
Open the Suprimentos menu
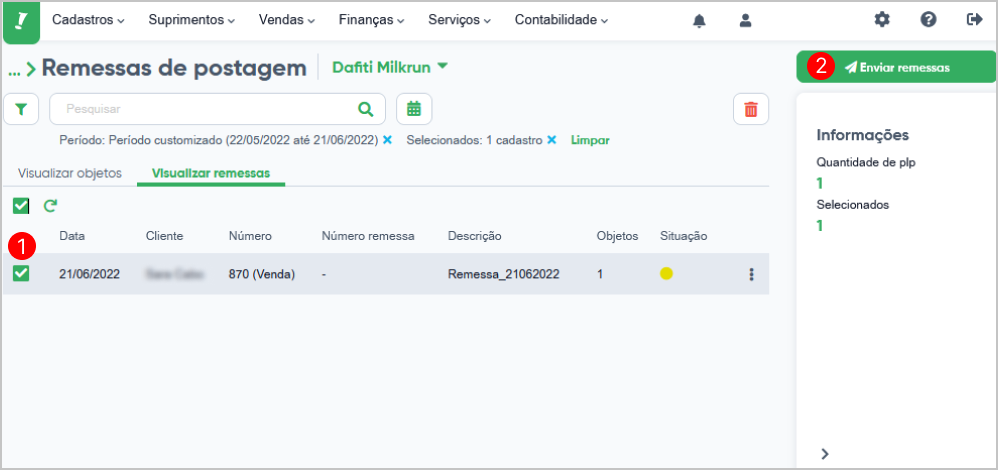click(x=192, y=20)
